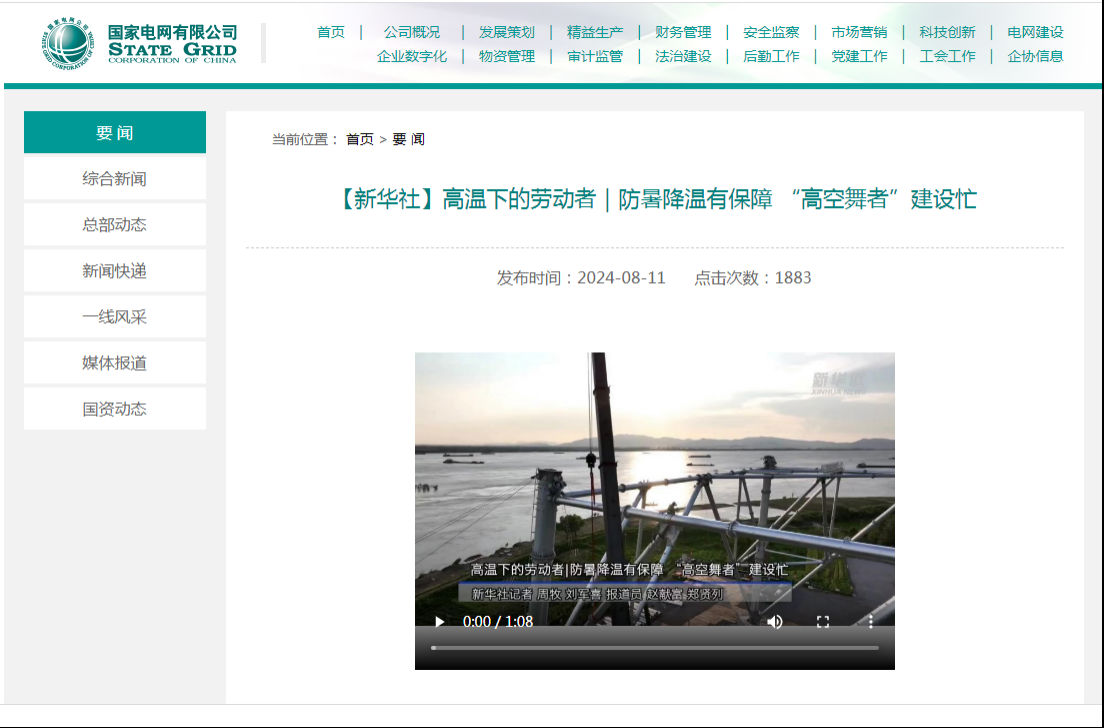Screen dimensions: 1104x728
Task: Click the article title 高温下的劳动者
Action: [x=656, y=199]
